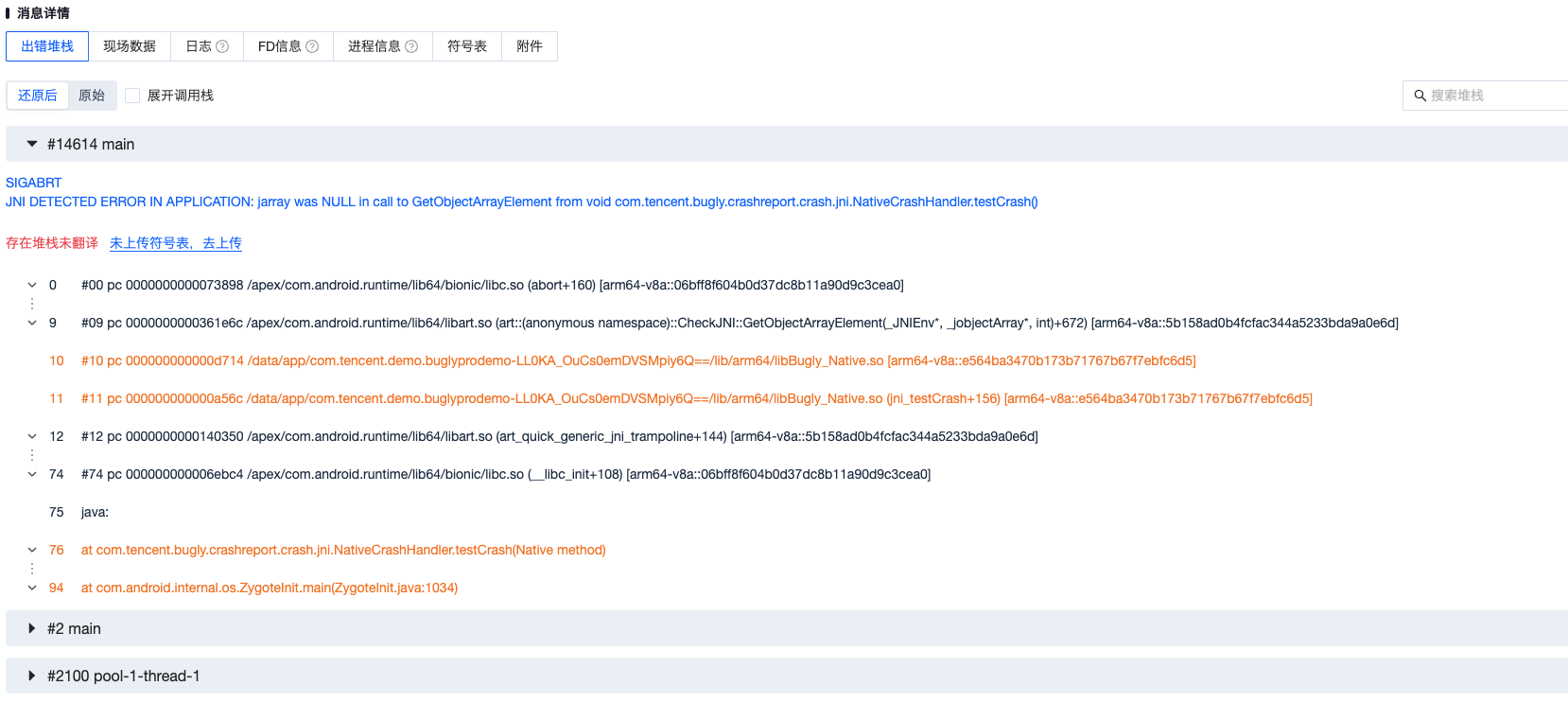
Task: Click frame #10 libBugly_Native.so 00d714 line
Action: pos(638,360)
